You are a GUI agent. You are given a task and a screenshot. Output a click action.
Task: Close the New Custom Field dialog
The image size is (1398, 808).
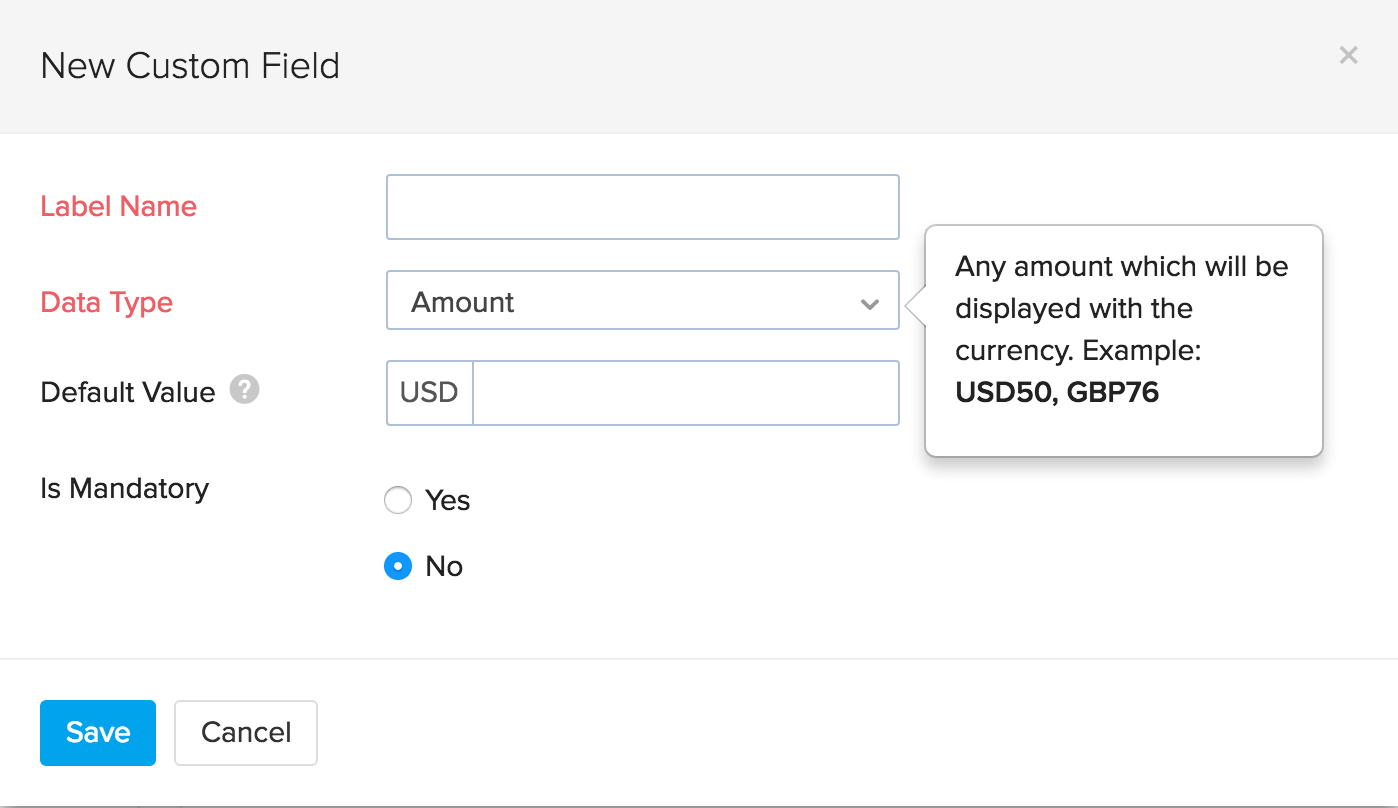point(1348,56)
